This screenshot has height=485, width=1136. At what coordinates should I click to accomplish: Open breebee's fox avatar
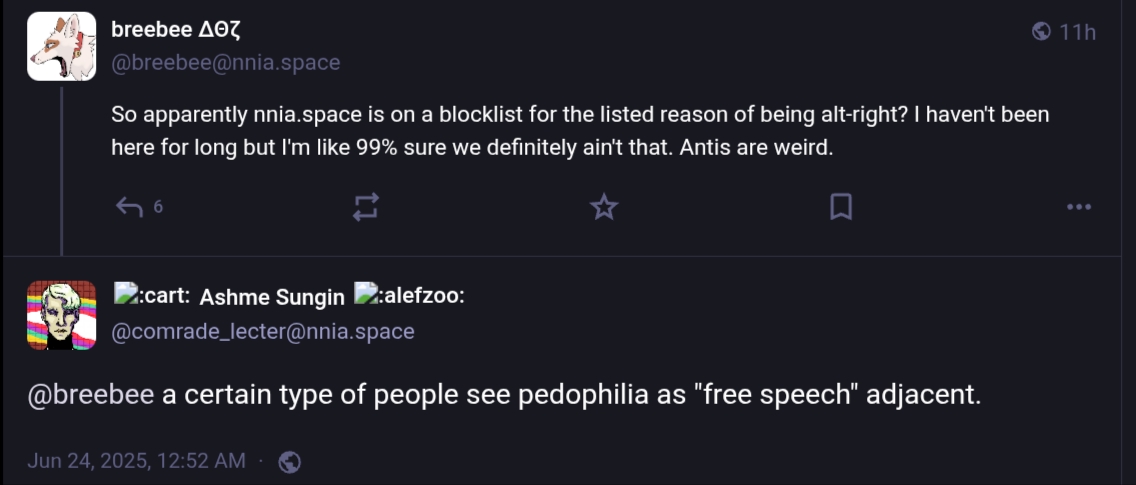click(61, 46)
